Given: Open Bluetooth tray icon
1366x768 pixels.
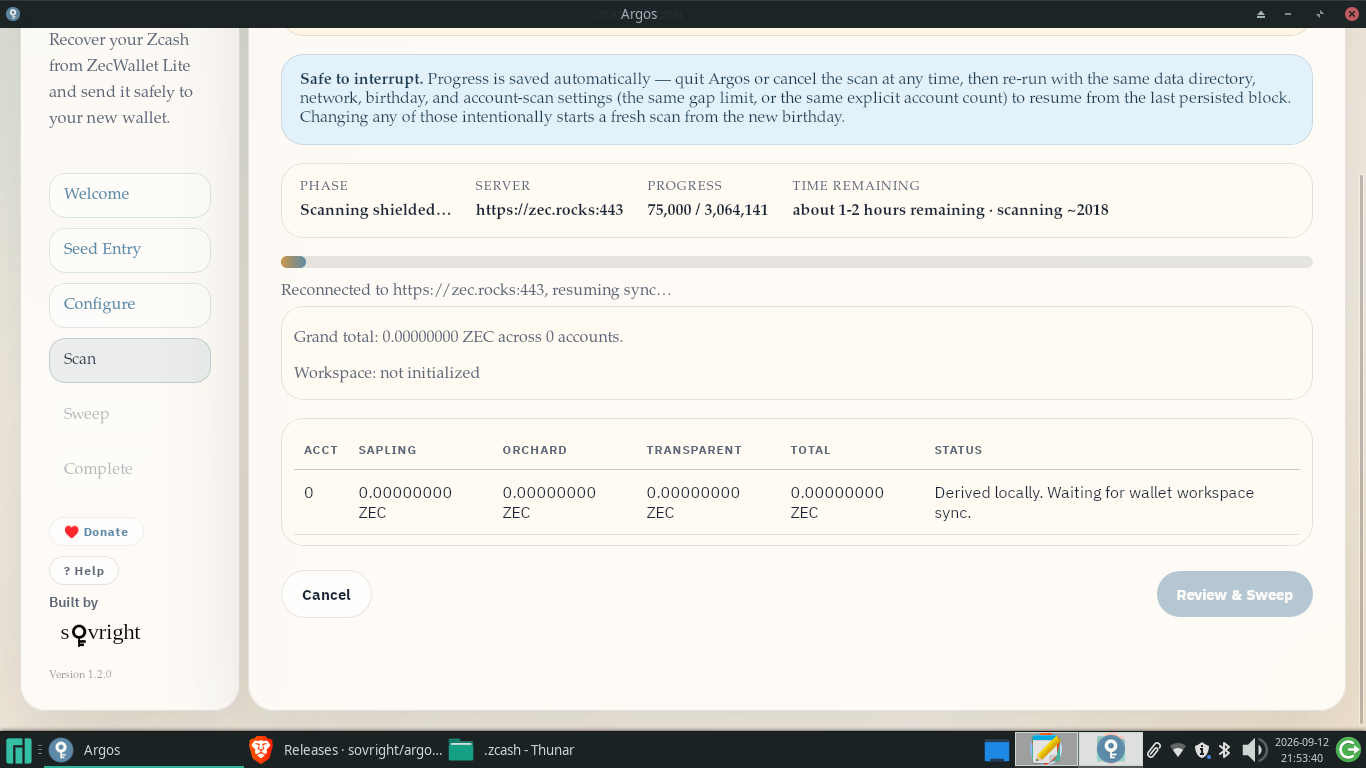Looking at the screenshot, I should click(x=1224, y=750).
